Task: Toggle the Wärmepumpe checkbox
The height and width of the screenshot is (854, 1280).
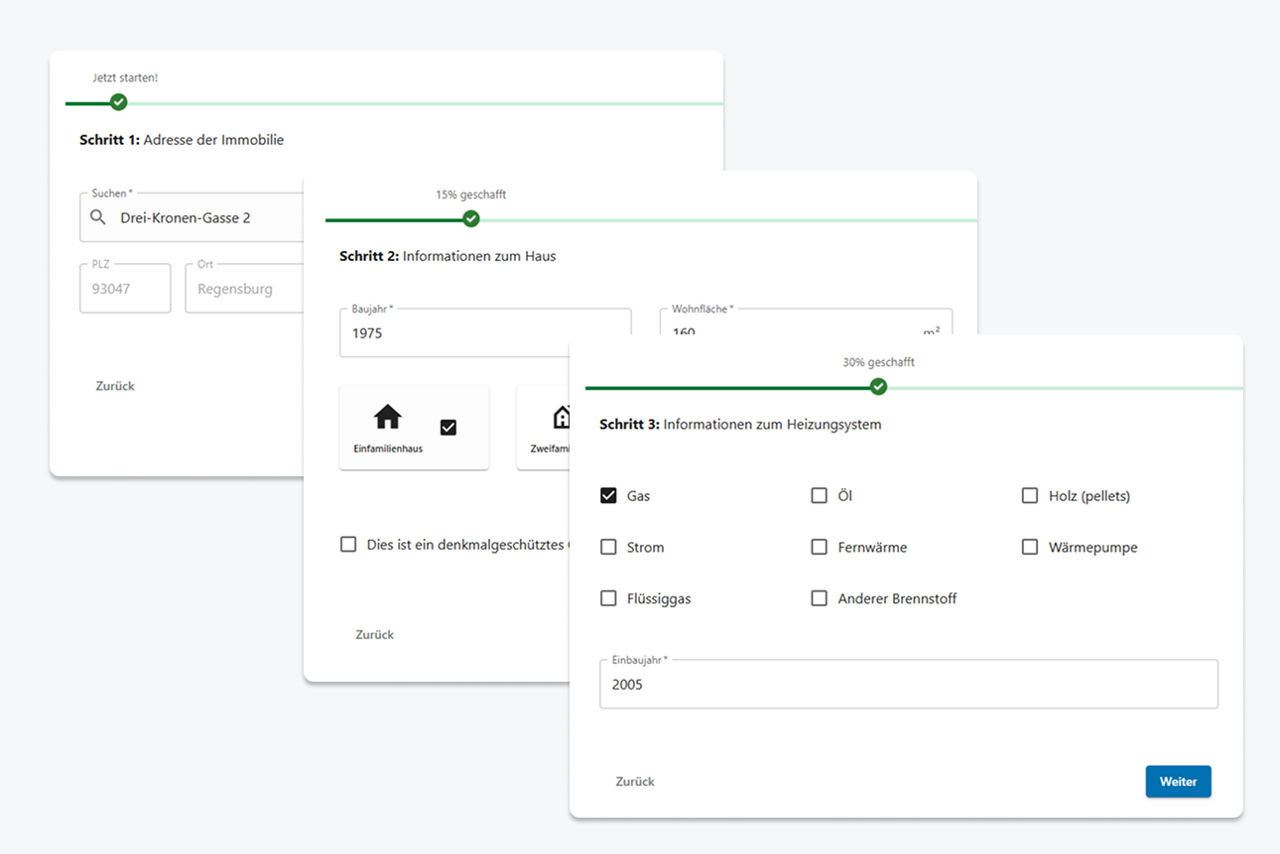Action: click(x=1030, y=547)
